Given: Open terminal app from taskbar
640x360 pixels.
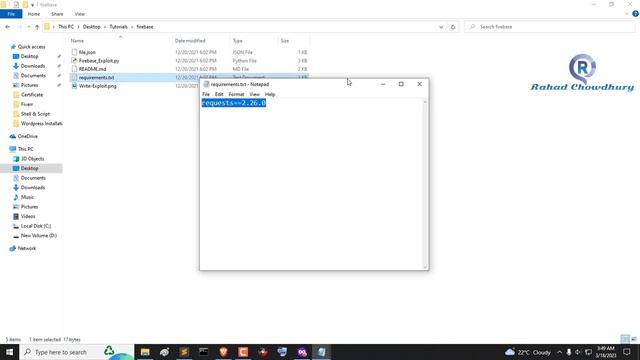Looking at the screenshot, I should tap(204, 352).
